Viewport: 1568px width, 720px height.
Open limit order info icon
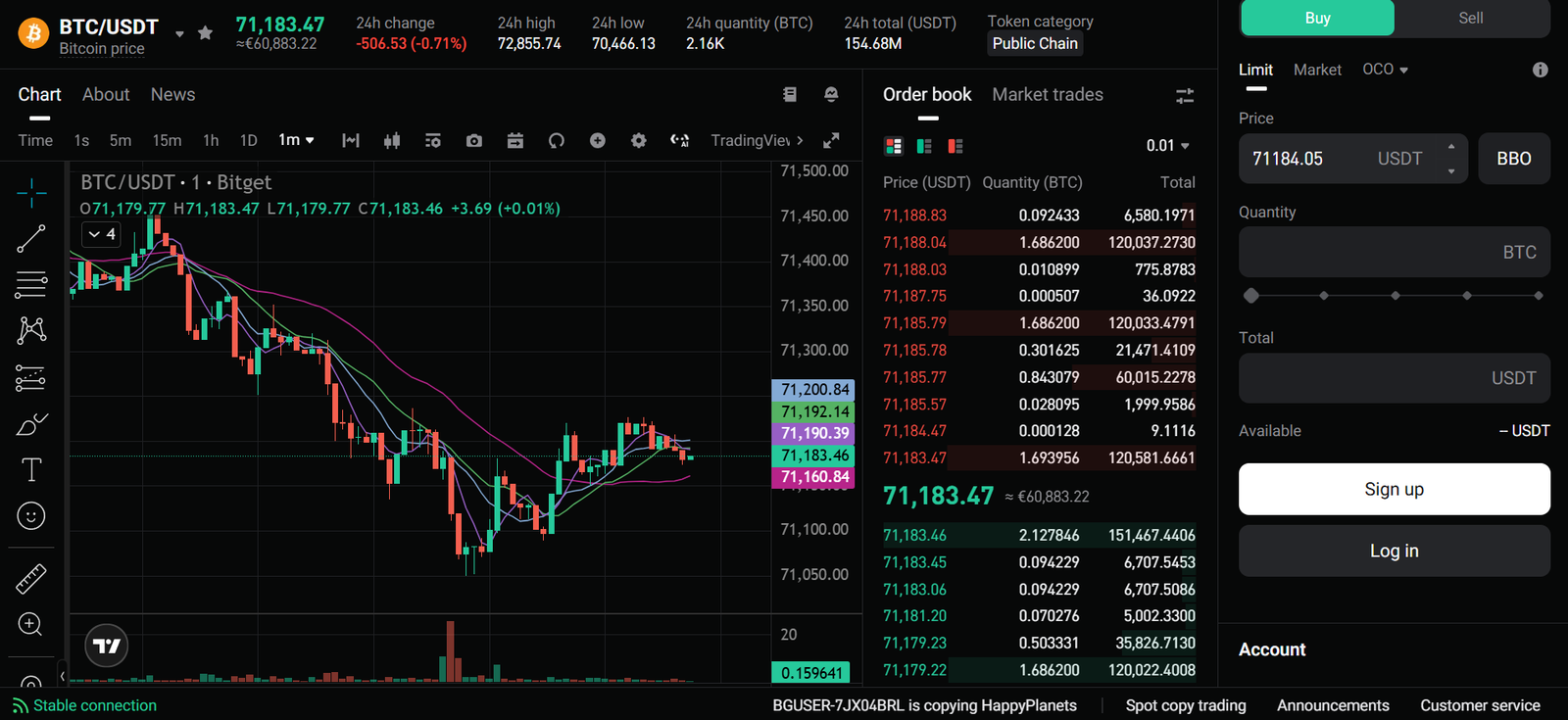coord(1541,70)
